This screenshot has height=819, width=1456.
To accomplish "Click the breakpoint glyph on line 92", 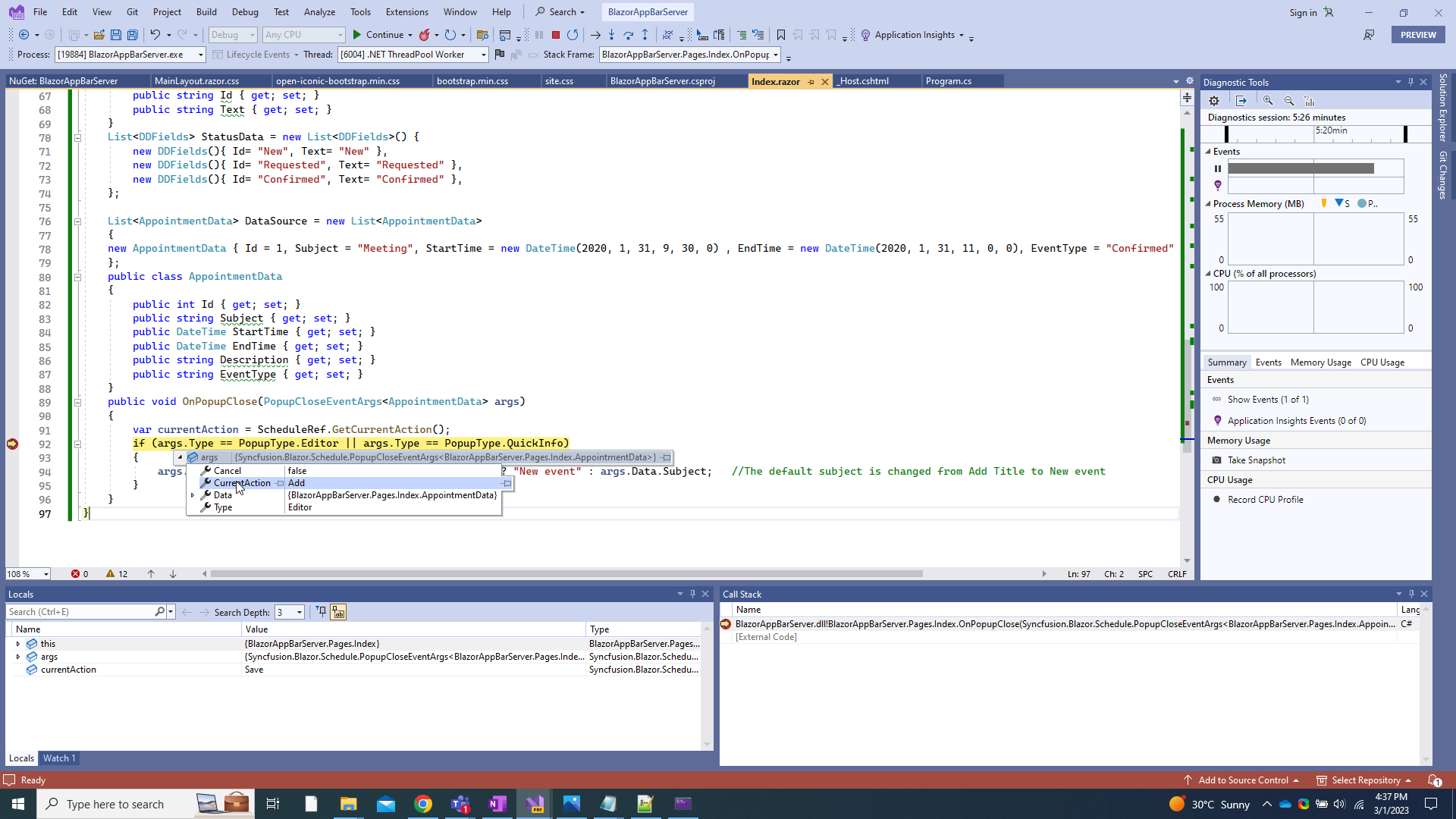I will tap(12, 444).
